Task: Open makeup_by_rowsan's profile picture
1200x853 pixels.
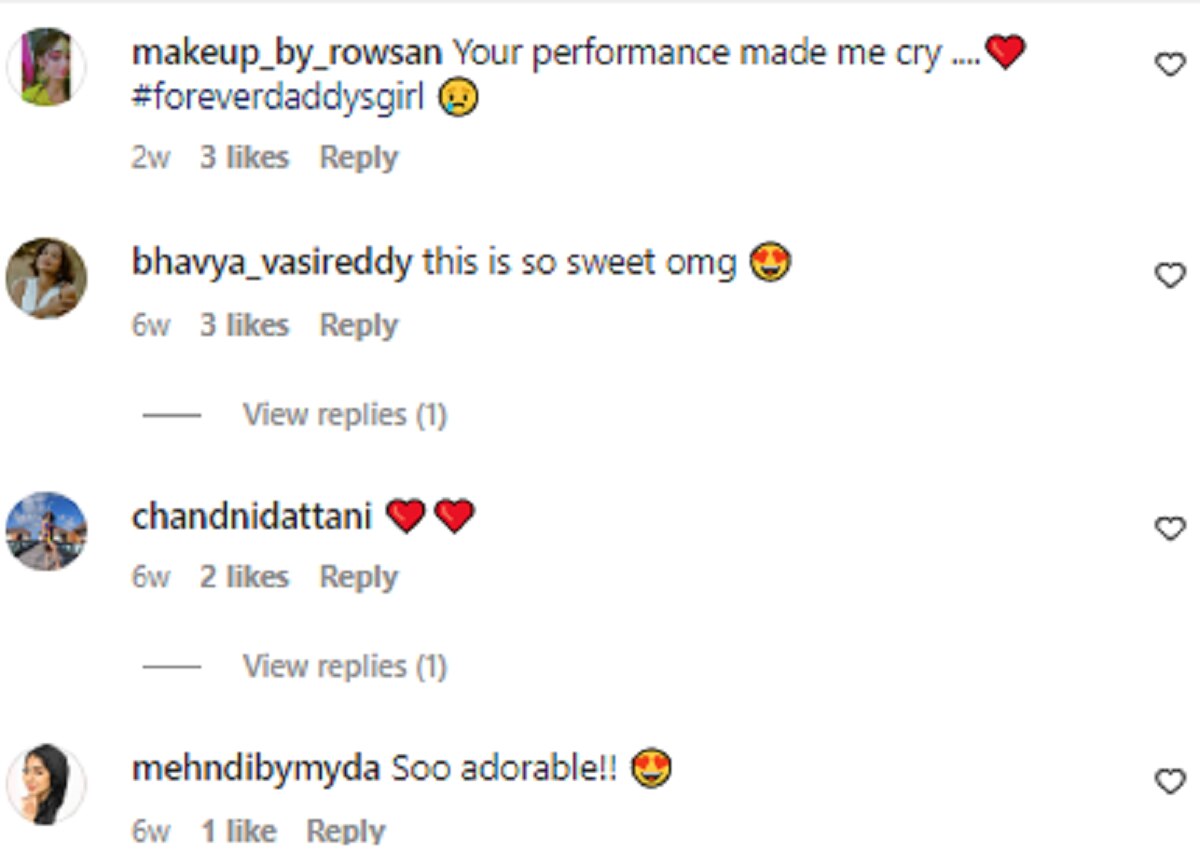Action: coord(46,67)
